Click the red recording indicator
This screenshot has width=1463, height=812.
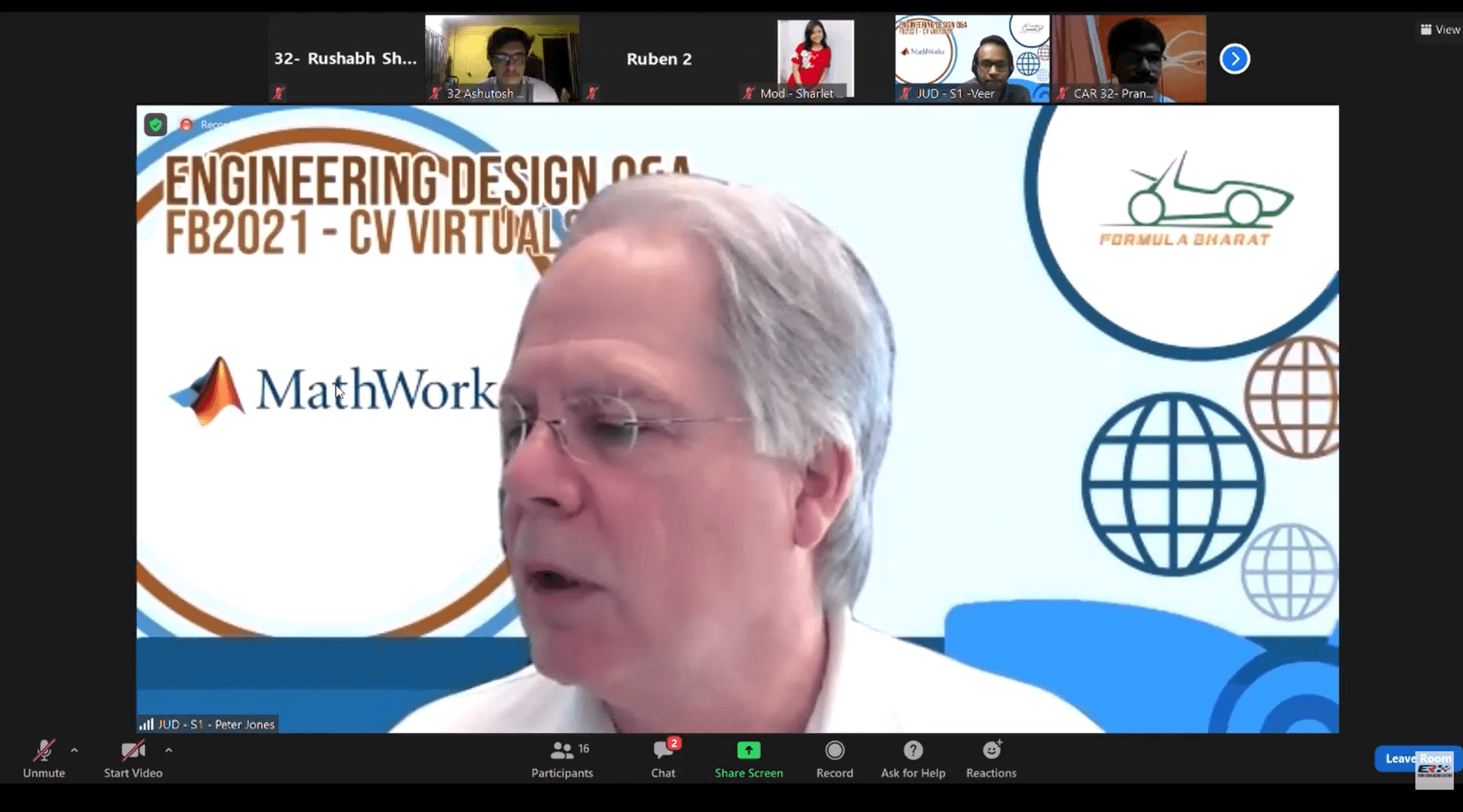click(186, 124)
